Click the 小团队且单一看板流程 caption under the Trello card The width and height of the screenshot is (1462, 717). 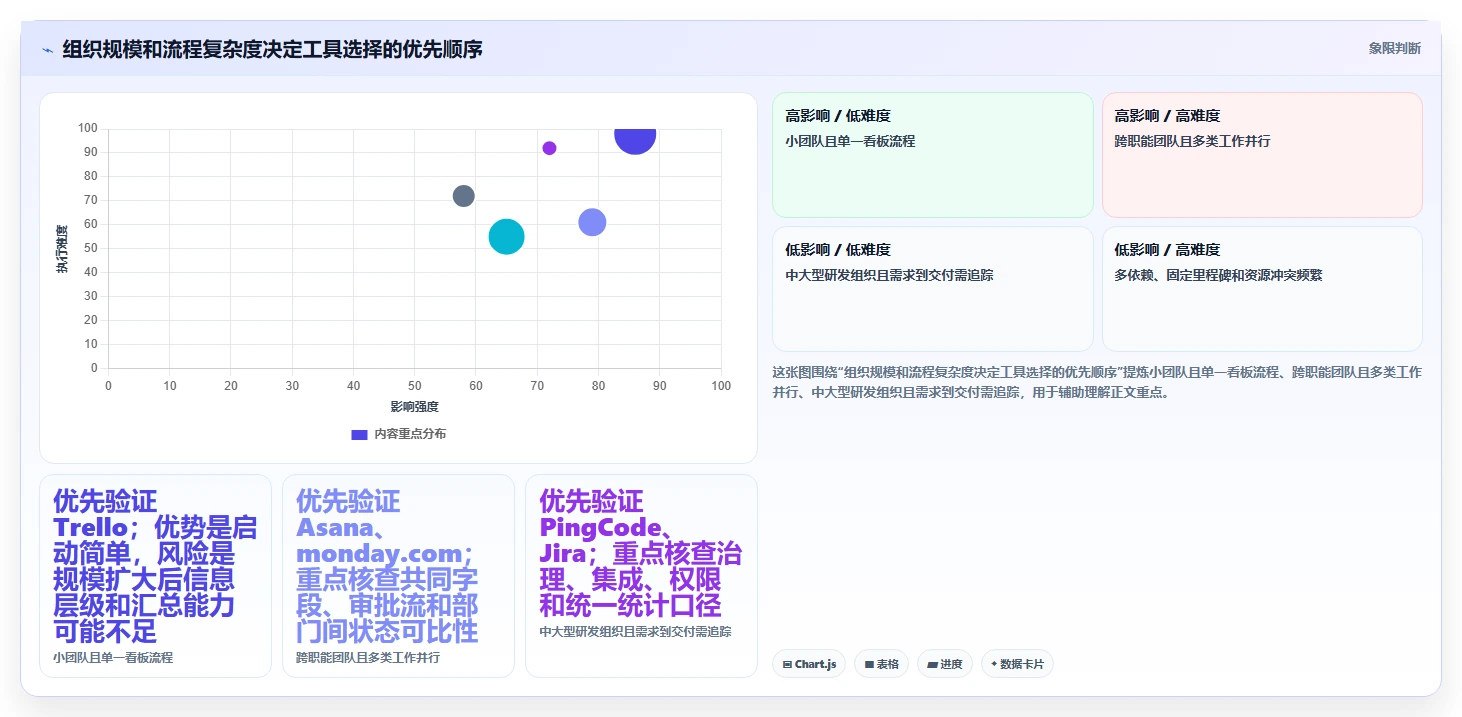113,658
